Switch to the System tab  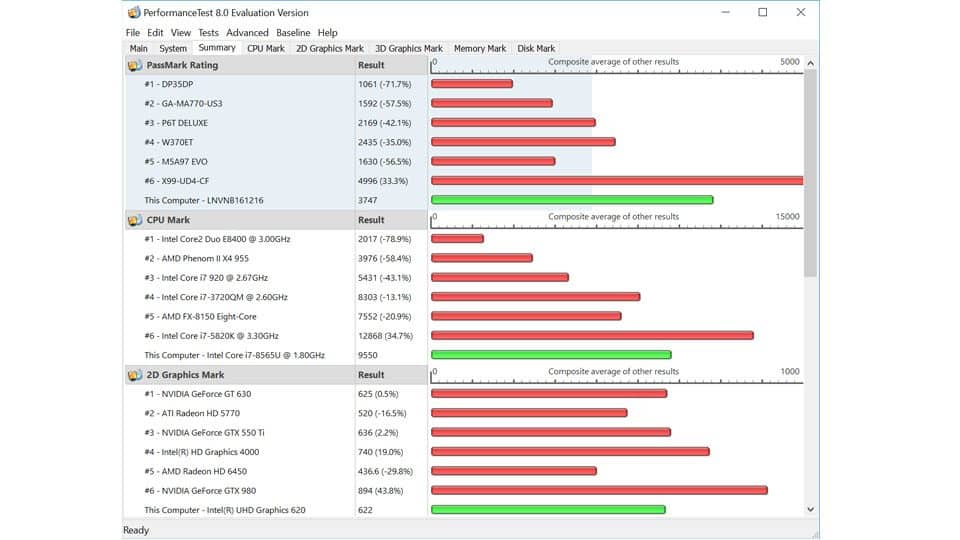173,48
